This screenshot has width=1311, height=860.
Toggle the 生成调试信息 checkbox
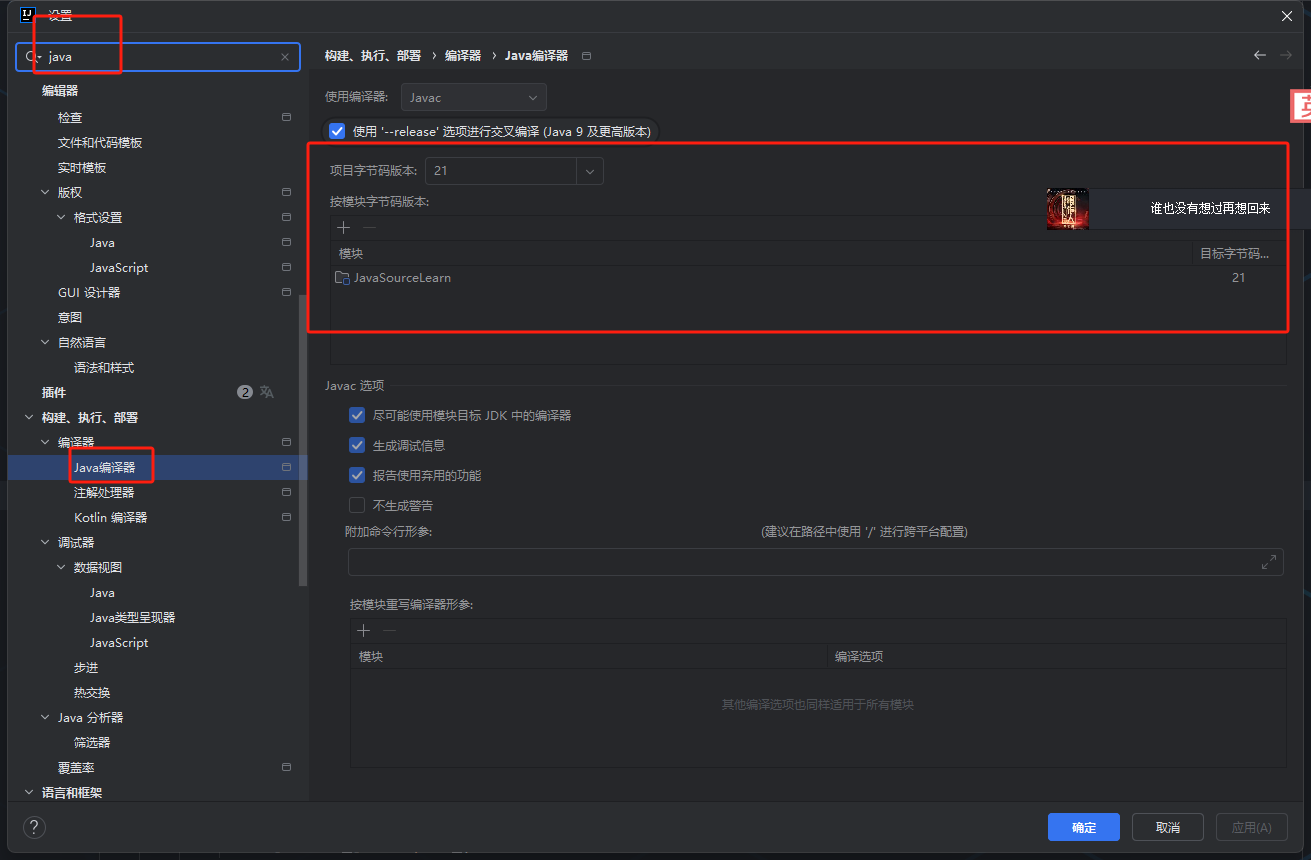point(357,445)
